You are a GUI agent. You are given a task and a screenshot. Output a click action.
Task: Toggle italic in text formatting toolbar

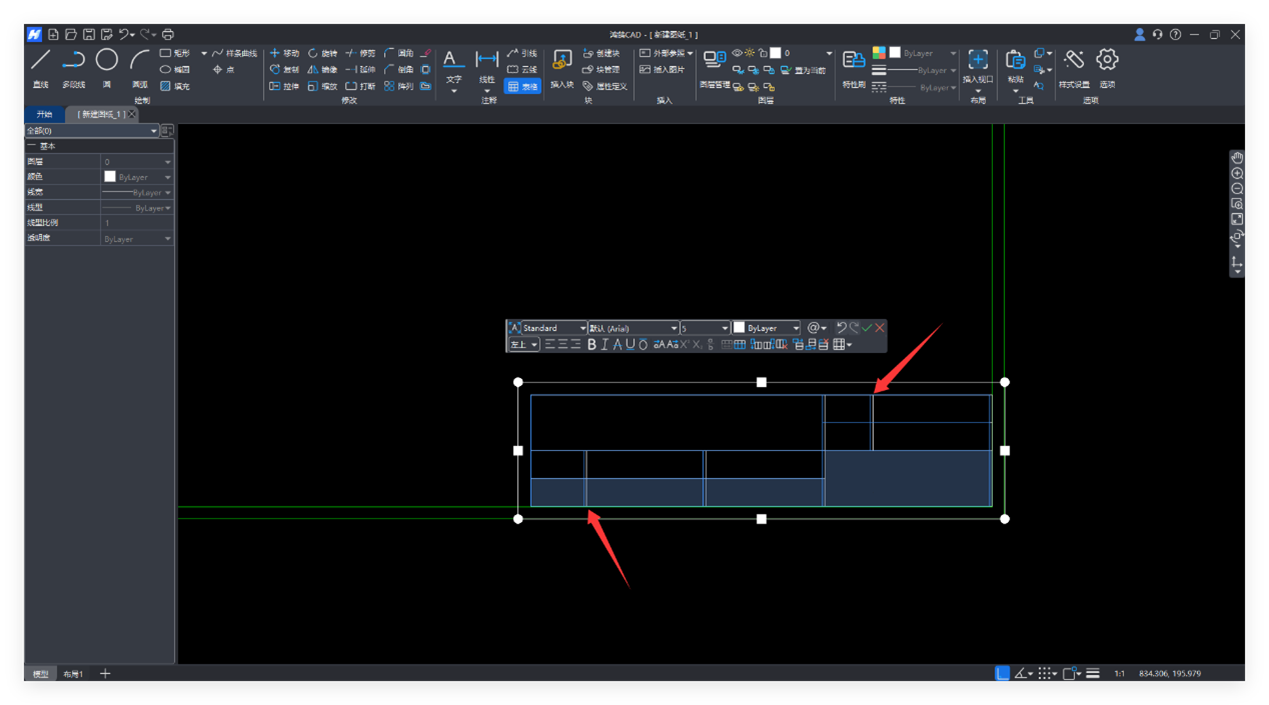click(x=604, y=345)
